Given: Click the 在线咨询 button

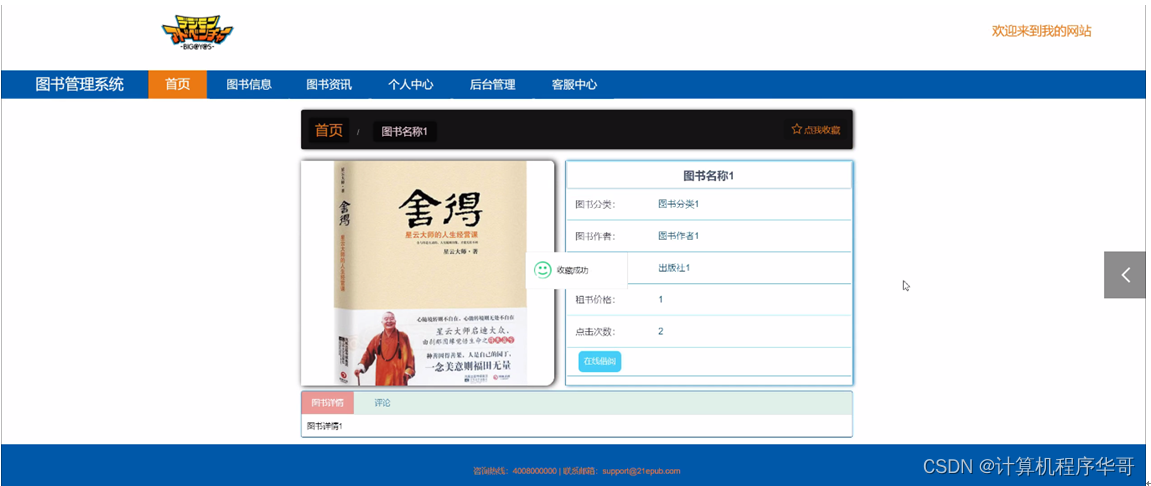Looking at the screenshot, I should tap(600, 362).
